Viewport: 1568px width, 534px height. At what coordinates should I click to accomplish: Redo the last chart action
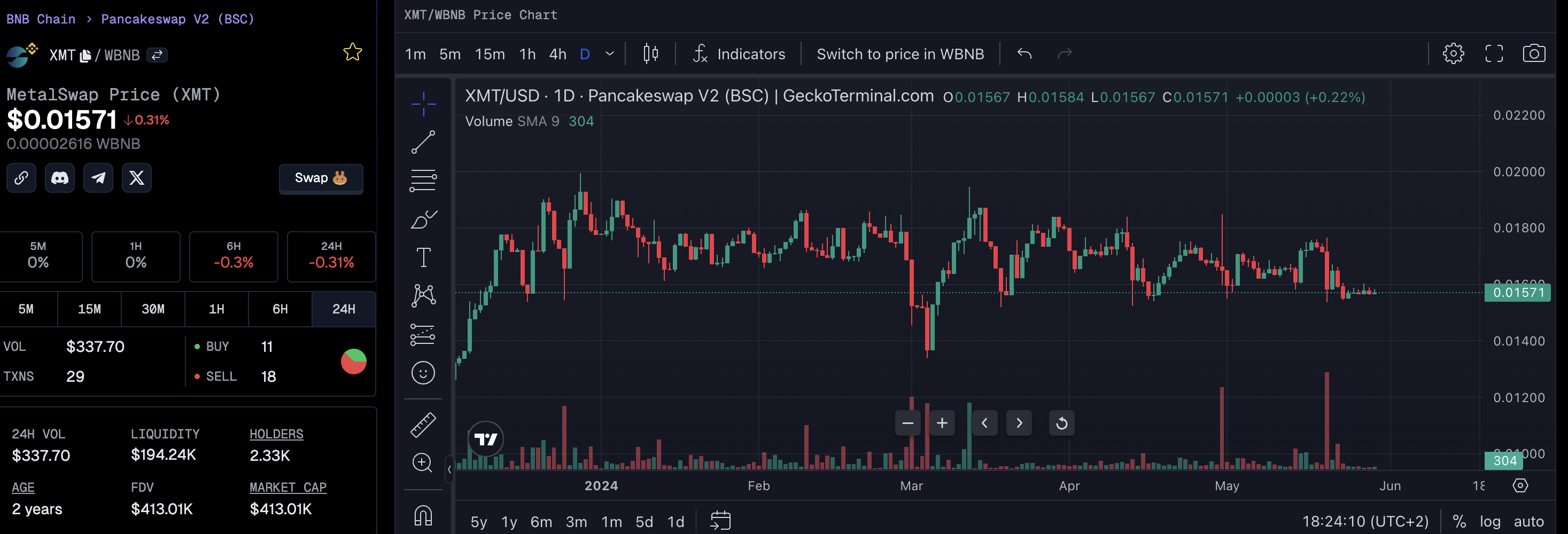pos(1064,54)
